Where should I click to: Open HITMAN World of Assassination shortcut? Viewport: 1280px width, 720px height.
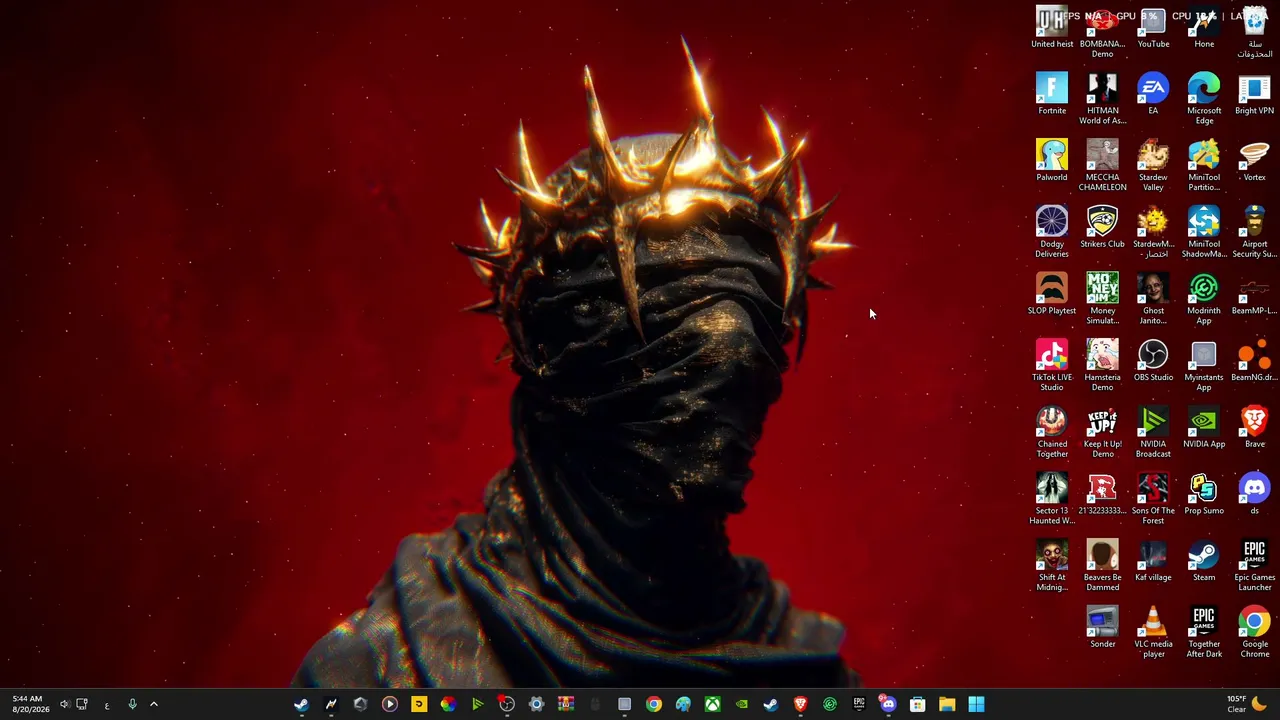1102,99
